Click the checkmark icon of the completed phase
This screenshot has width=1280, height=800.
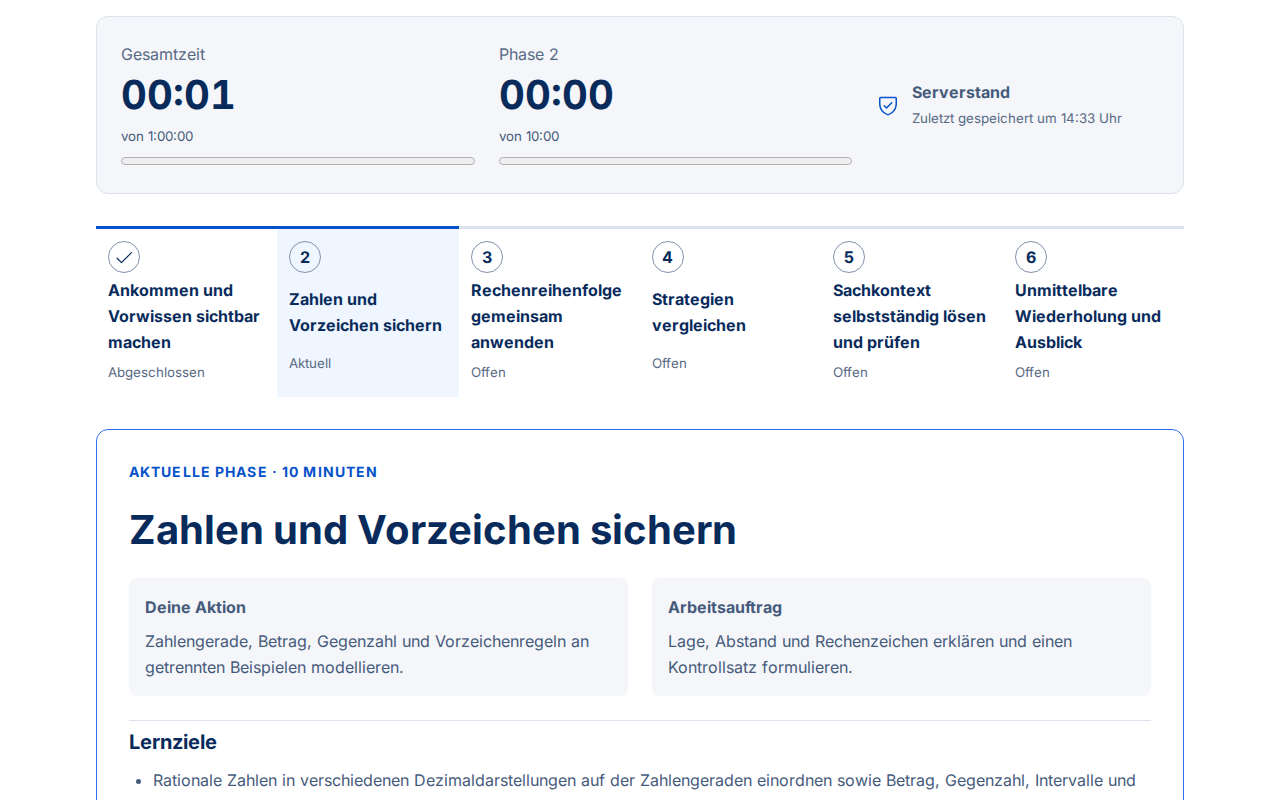click(124, 257)
